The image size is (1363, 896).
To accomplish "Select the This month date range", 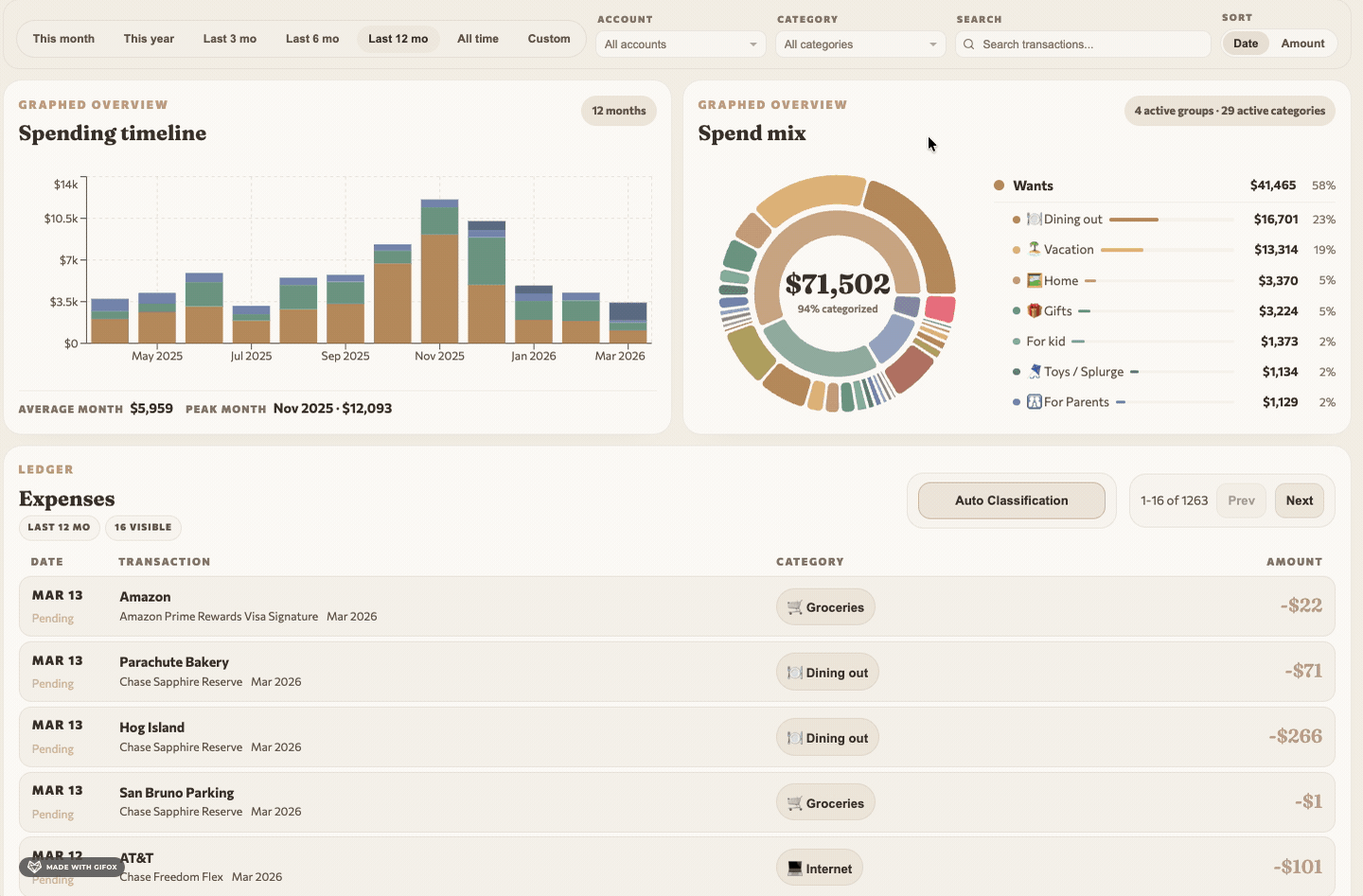I will 63,39.
